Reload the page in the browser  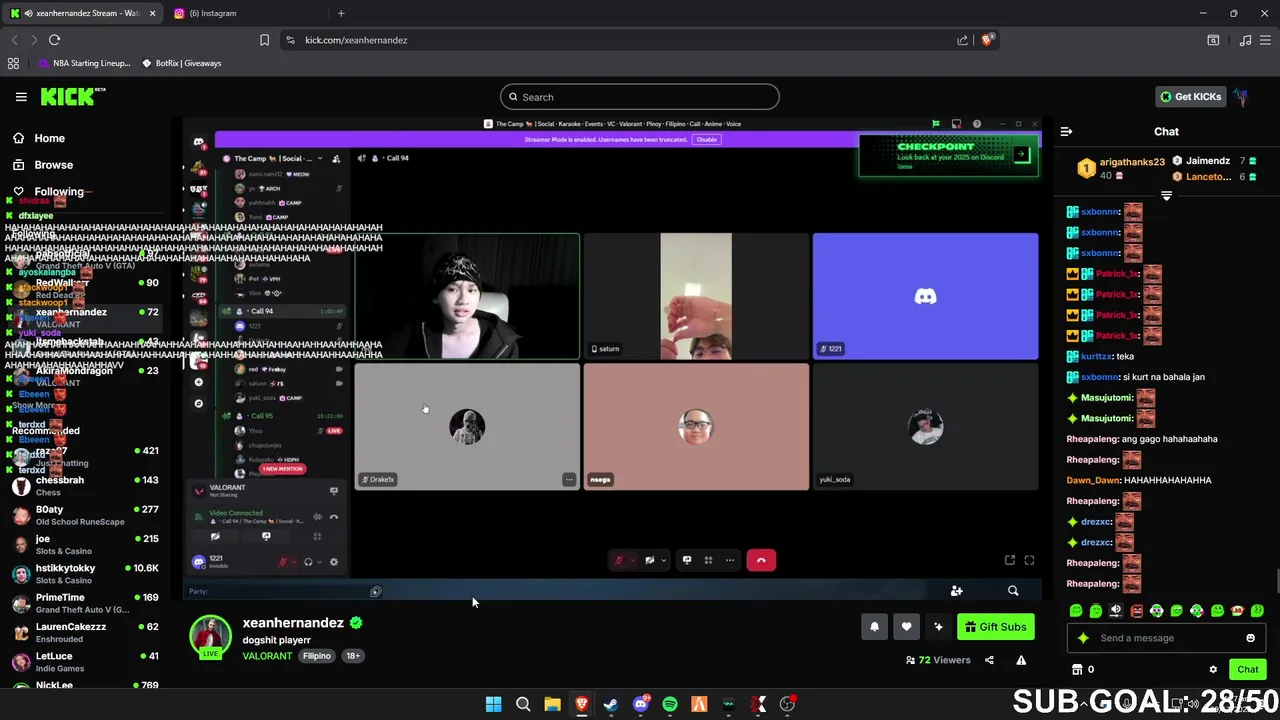[54, 40]
